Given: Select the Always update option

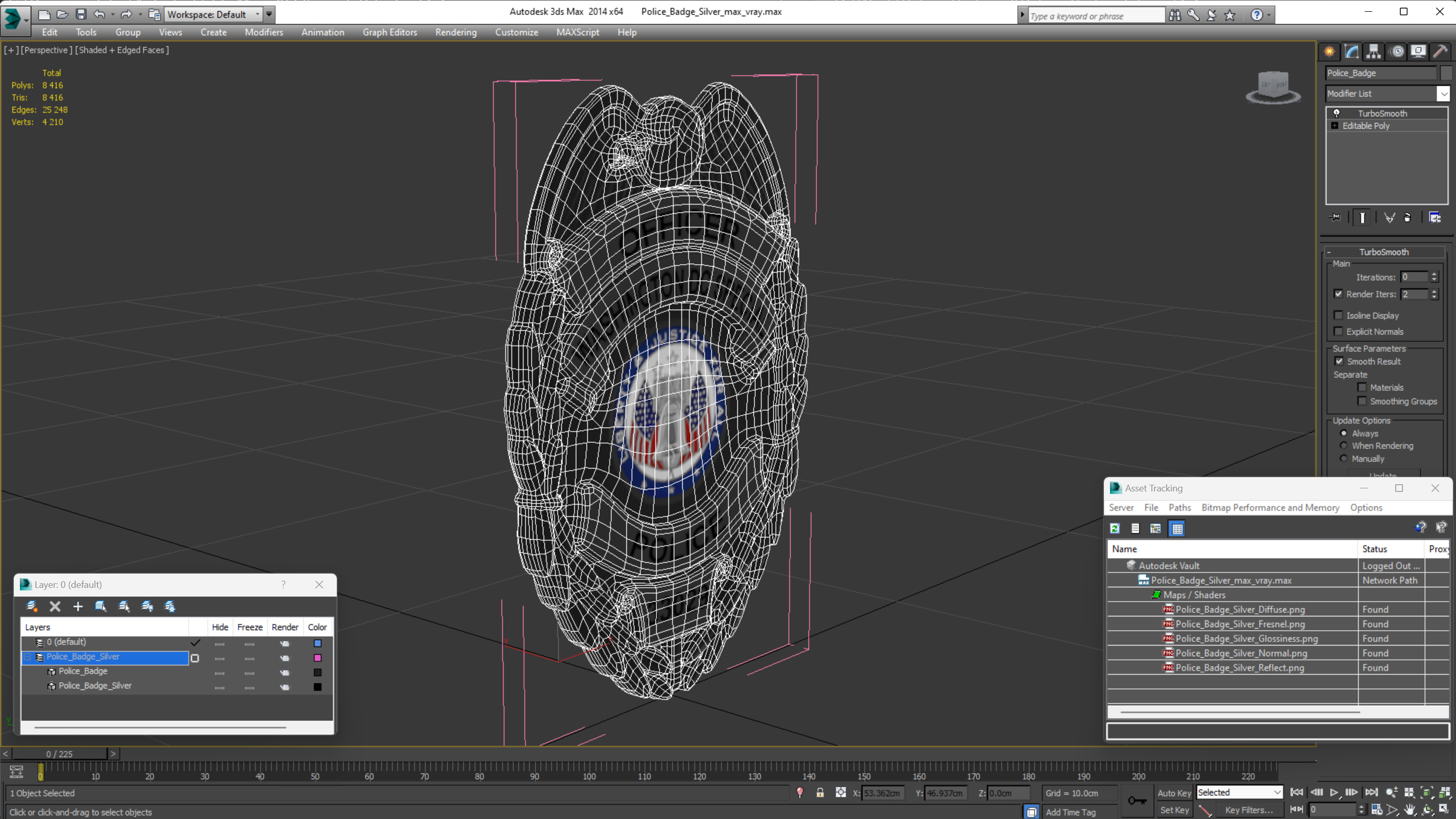Looking at the screenshot, I should 1344,433.
